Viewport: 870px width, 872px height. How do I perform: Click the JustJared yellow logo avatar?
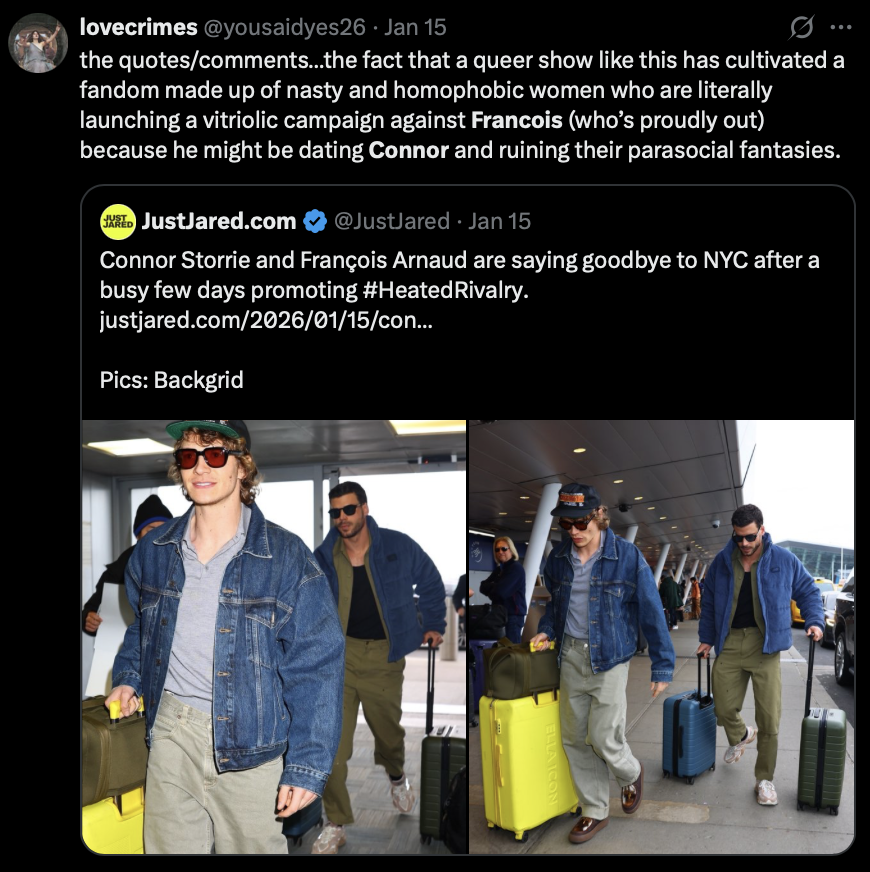point(118,221)
